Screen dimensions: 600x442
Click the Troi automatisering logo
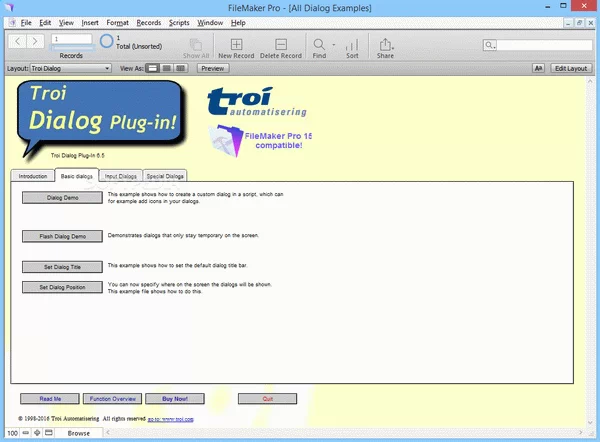click(257, 101)
